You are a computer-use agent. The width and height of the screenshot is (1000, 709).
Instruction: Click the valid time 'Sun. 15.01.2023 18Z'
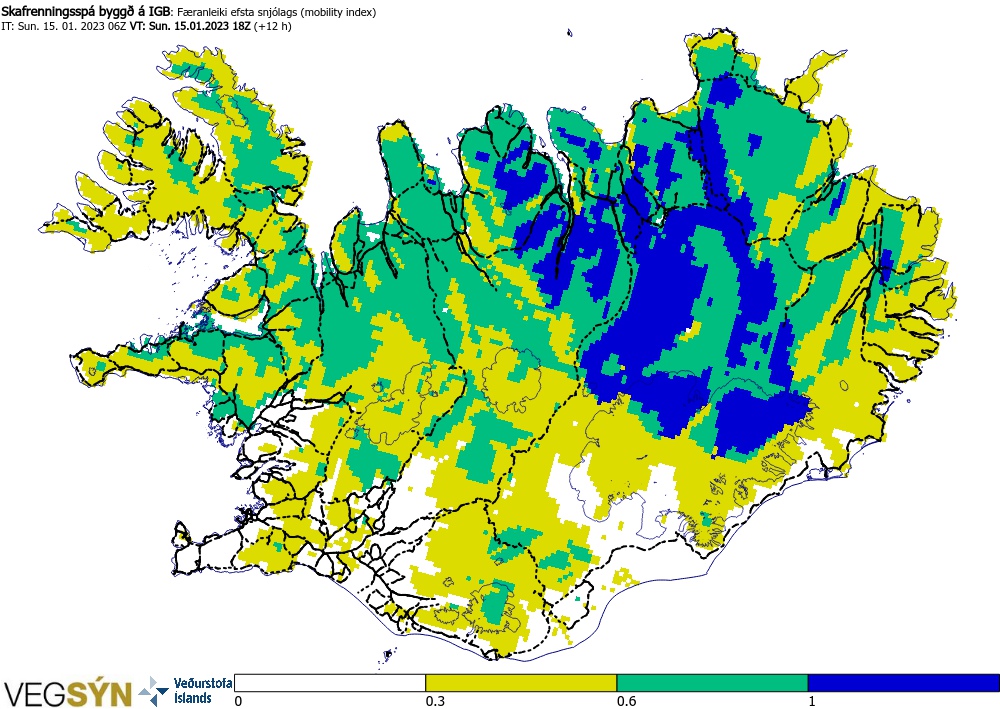pyautogui.click(x=200, y=26)
